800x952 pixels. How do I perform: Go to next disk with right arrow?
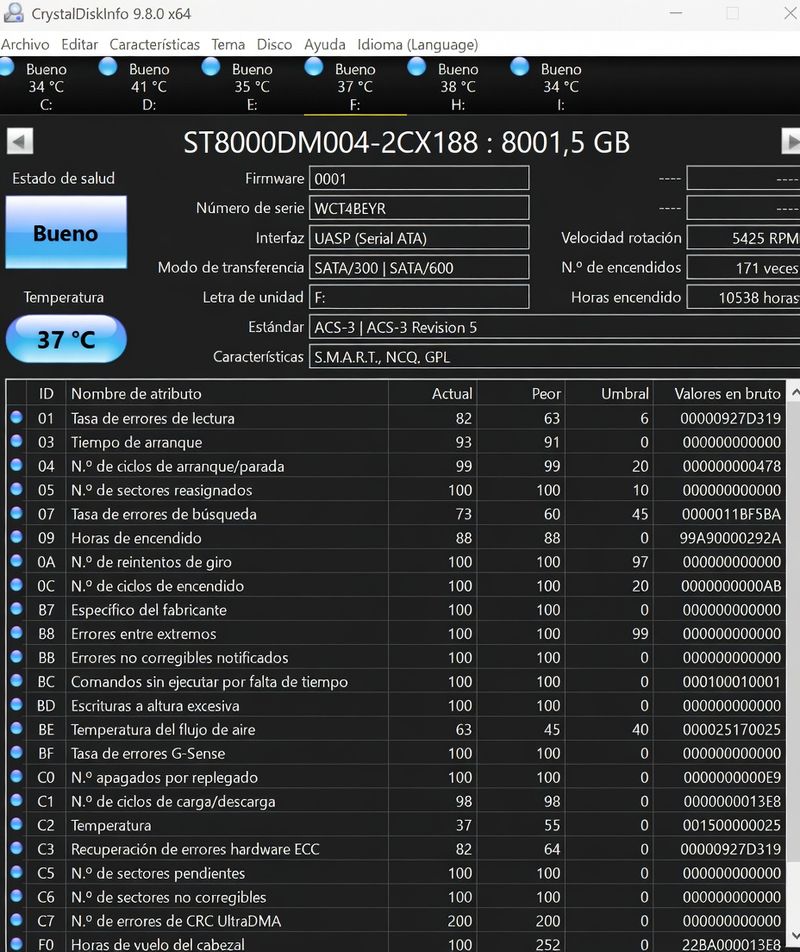pyautogui.click(x=790, y=141)
